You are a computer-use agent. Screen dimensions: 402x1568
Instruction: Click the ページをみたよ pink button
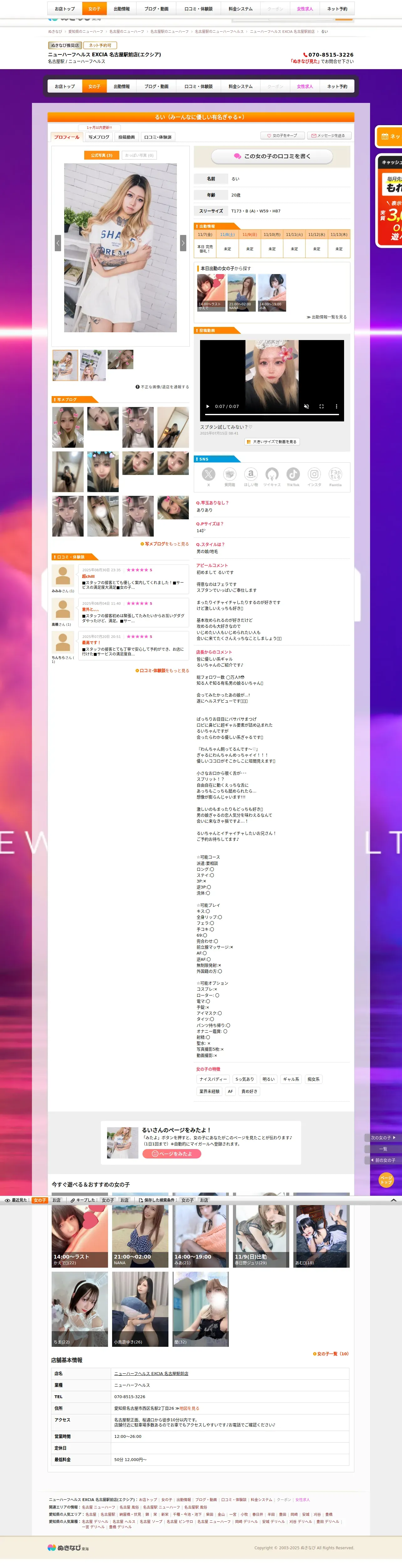point(172,1154)
